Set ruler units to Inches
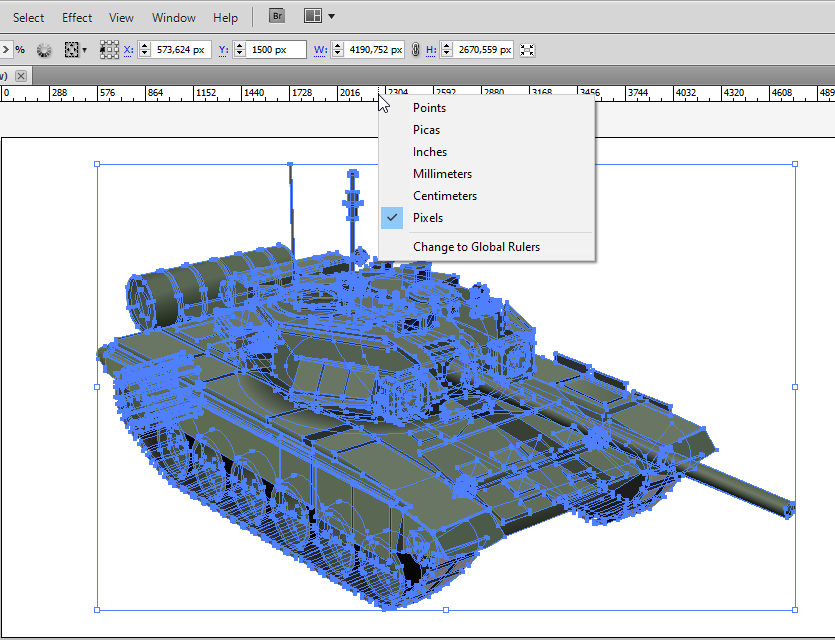 (430, 152)
